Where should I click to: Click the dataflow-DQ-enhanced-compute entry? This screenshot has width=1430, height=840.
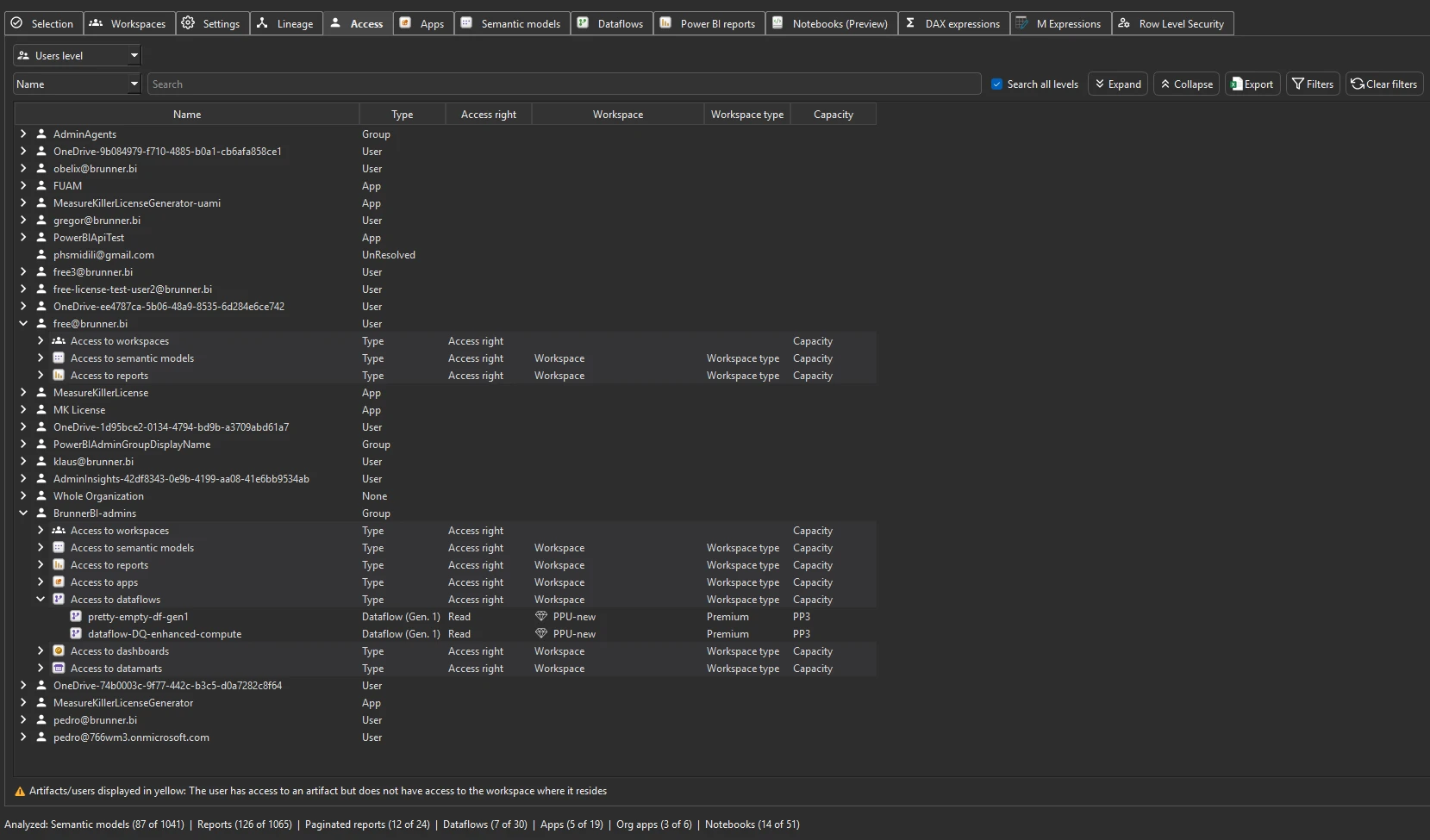[x=165, y=633]
